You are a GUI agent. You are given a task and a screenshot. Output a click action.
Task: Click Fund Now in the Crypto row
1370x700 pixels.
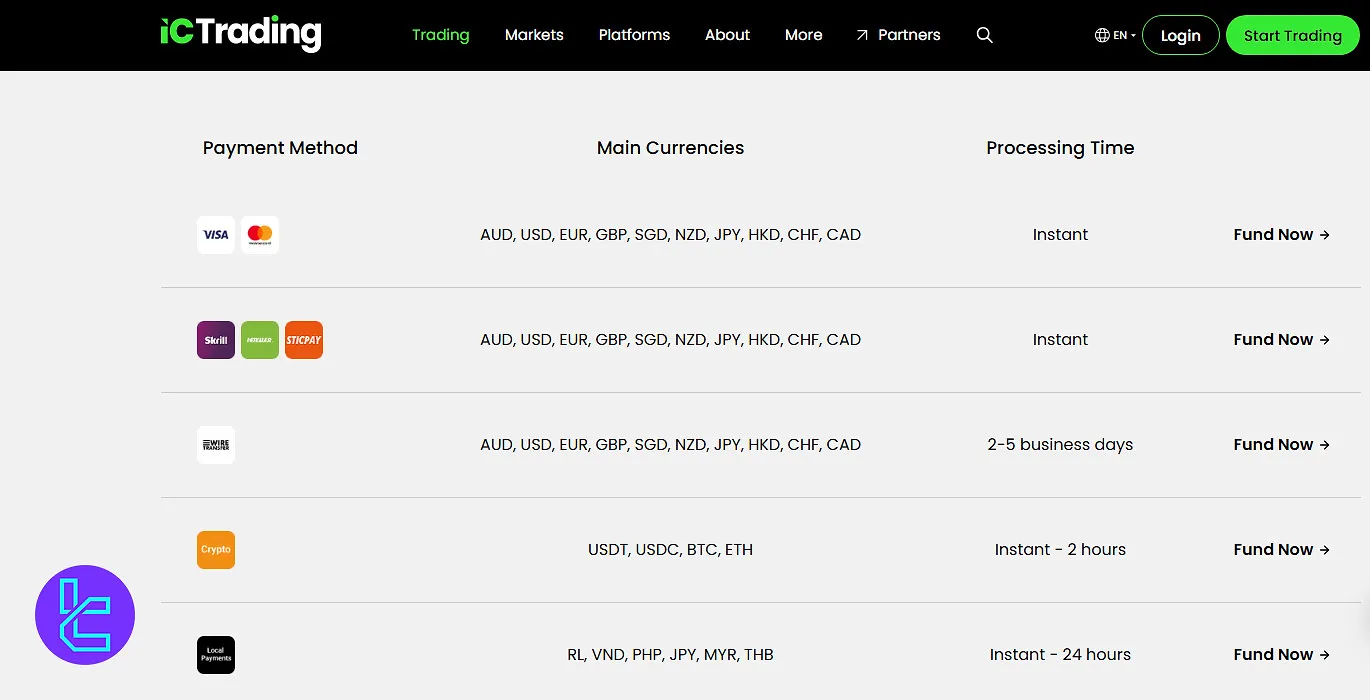click(x=1281, y=549)
